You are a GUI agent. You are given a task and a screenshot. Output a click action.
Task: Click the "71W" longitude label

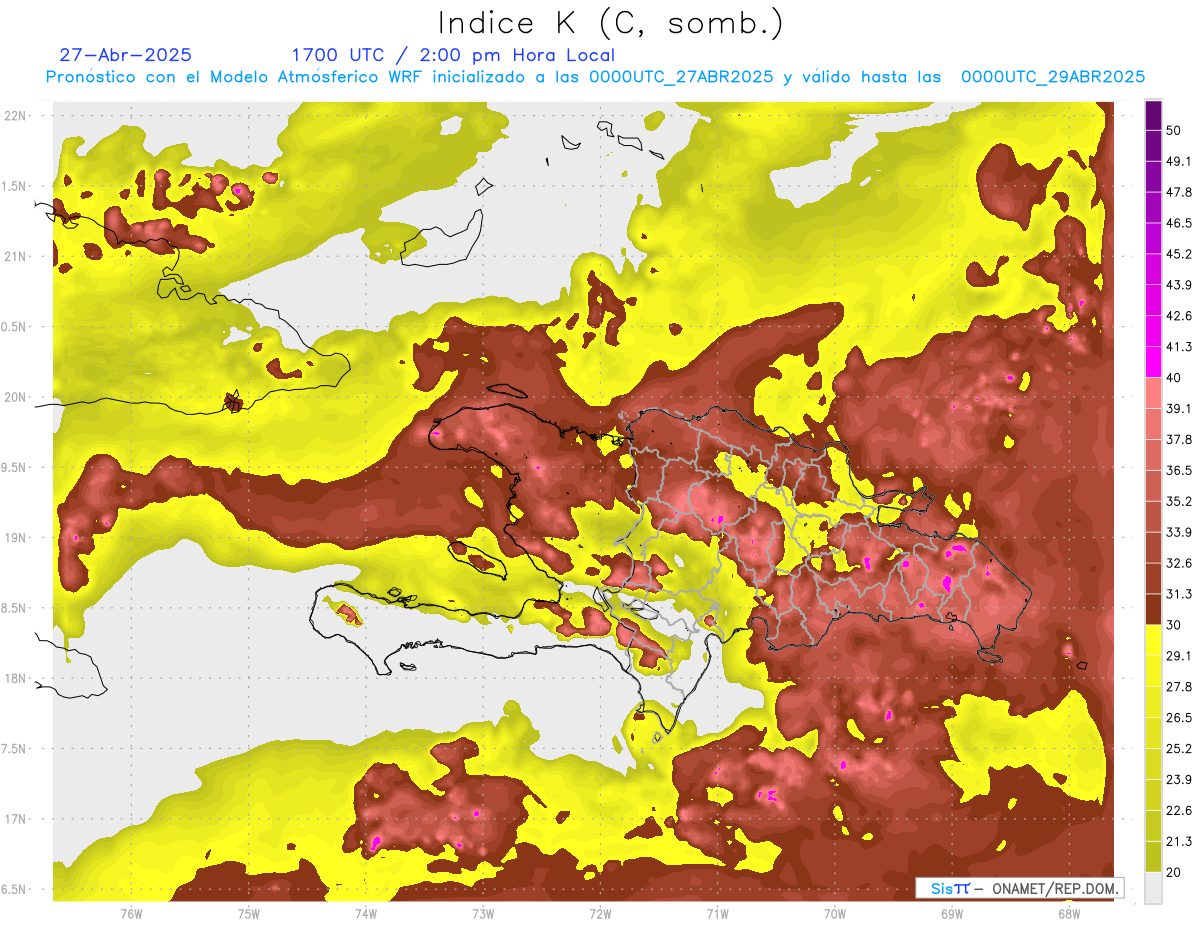tap(717, 914)
